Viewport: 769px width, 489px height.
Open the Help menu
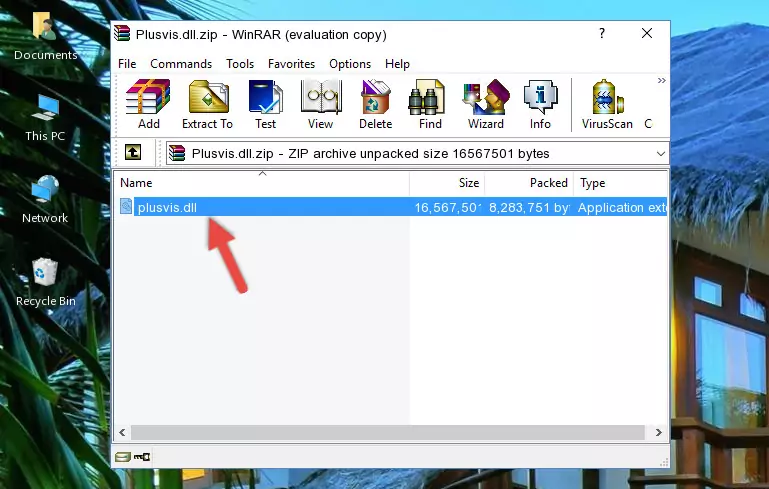pyautogui.click(x=397, y=64)
